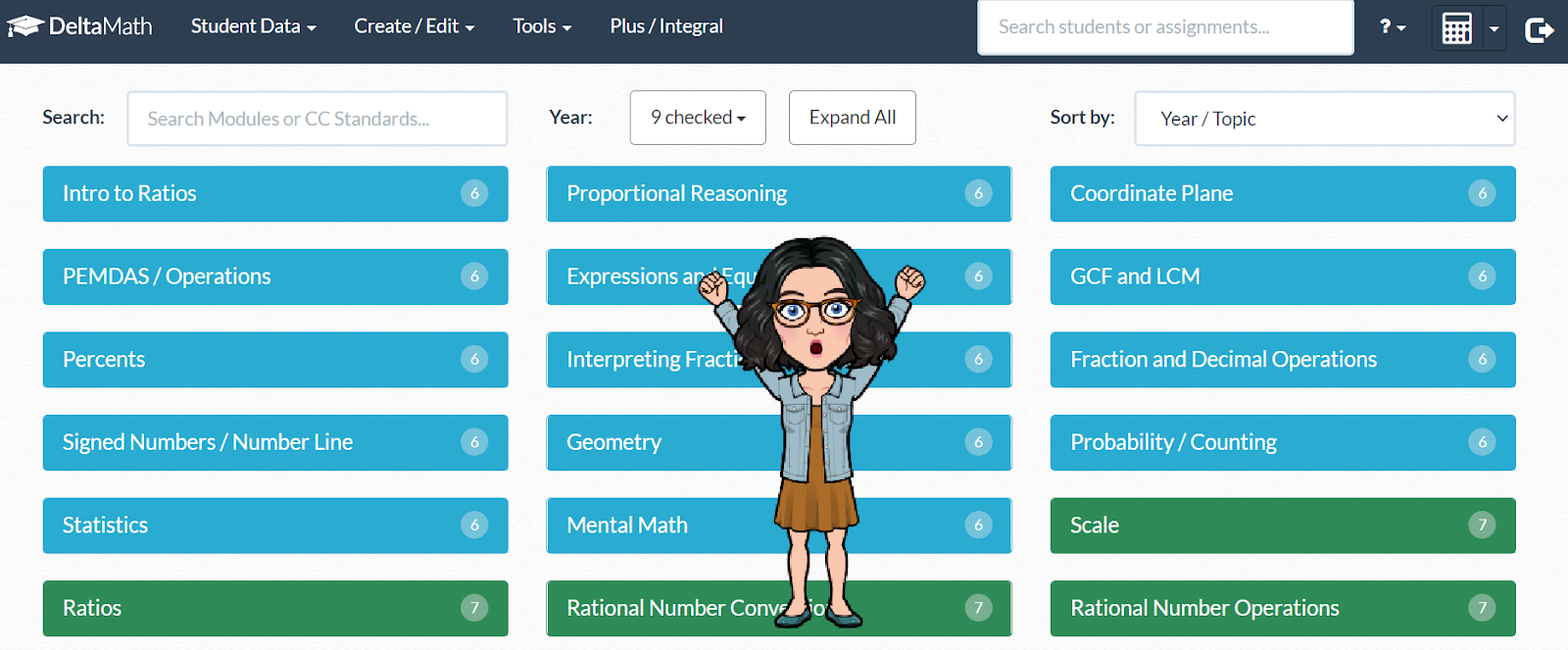Click grade 7 badge on Rational Number Conversion
The image size is (1568, 650).
point(978,608)
